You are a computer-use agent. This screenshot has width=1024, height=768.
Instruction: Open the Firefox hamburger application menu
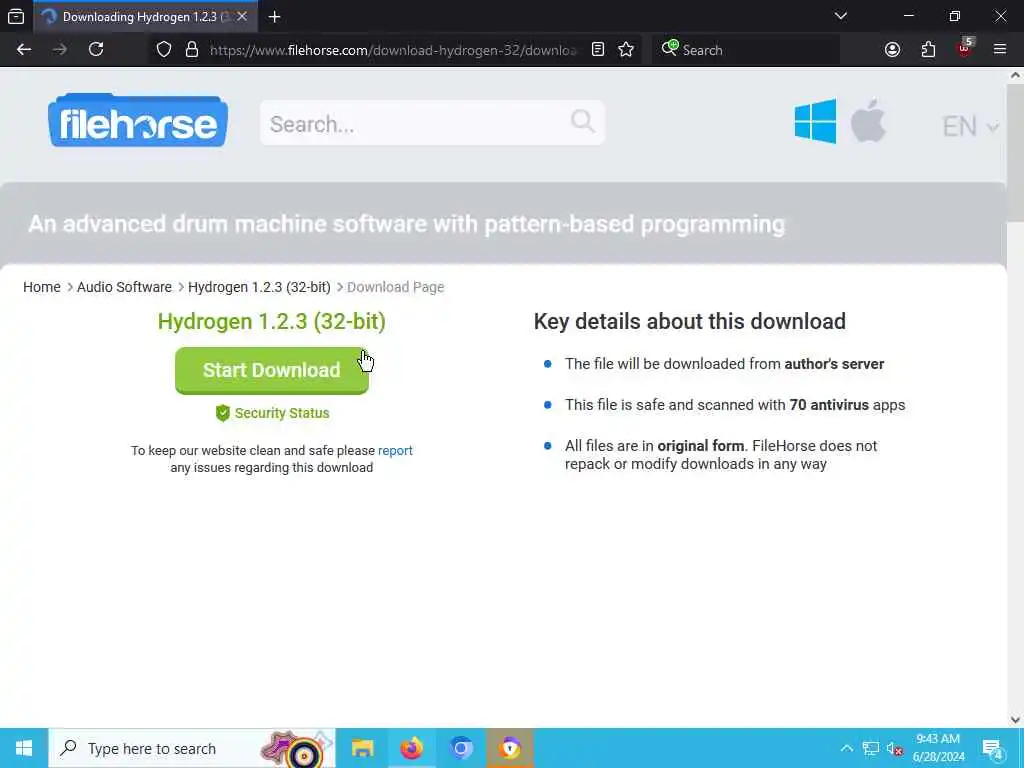click(1000, 50)
